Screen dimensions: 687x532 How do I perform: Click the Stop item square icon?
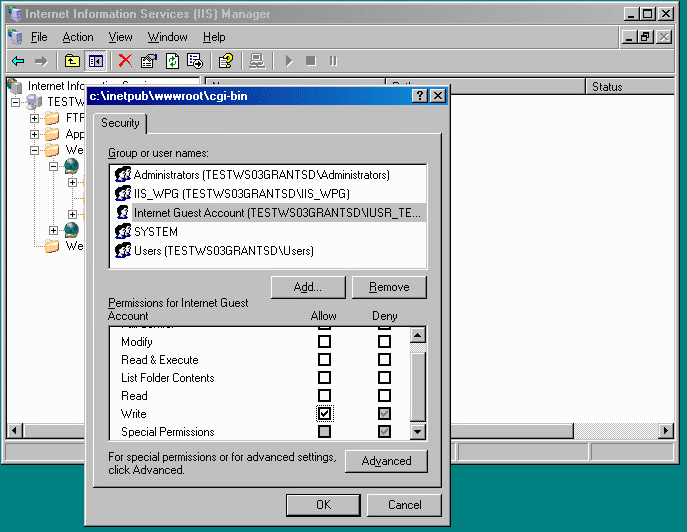coord(311,60)
